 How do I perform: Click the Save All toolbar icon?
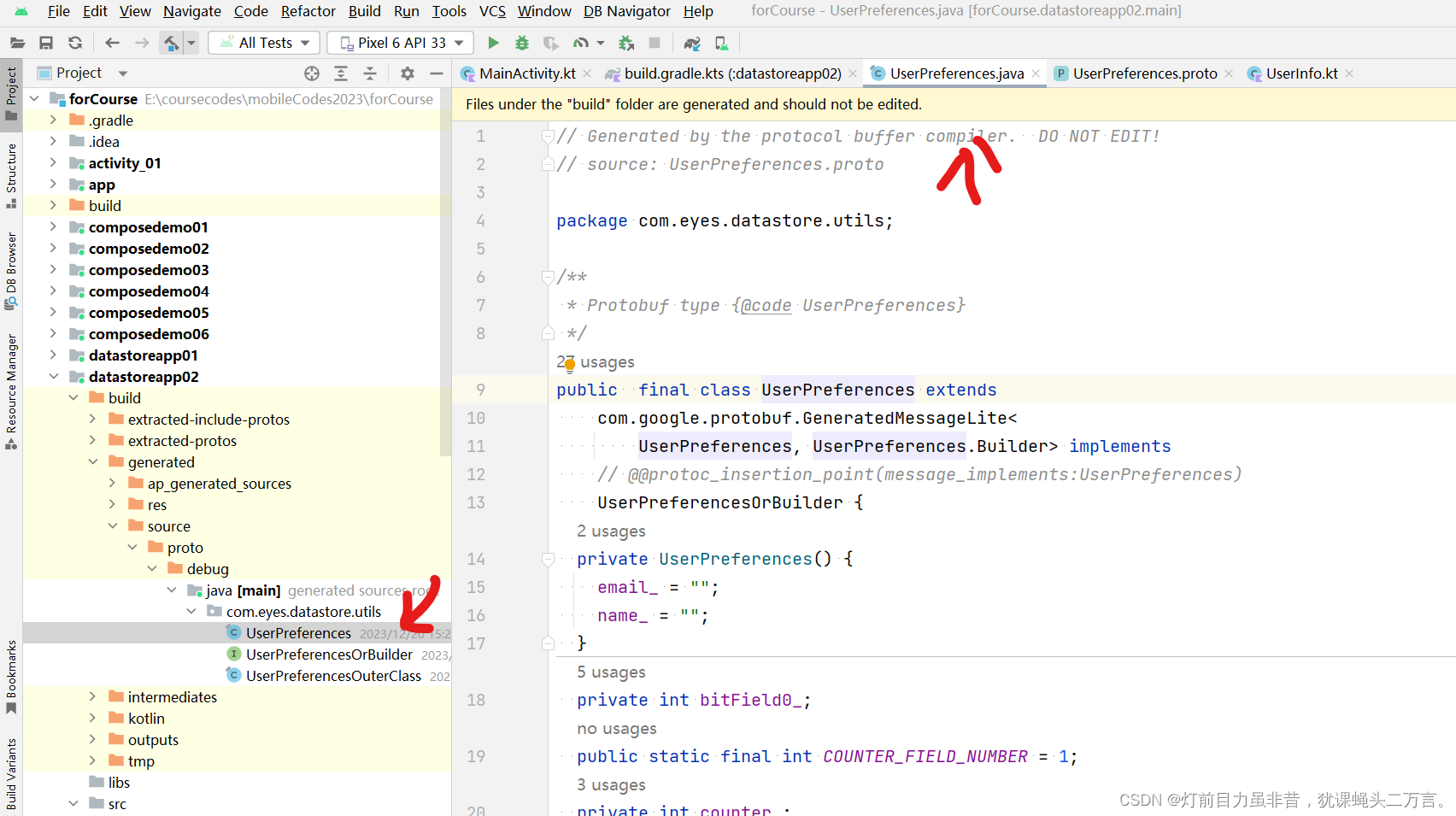[46, 43]
